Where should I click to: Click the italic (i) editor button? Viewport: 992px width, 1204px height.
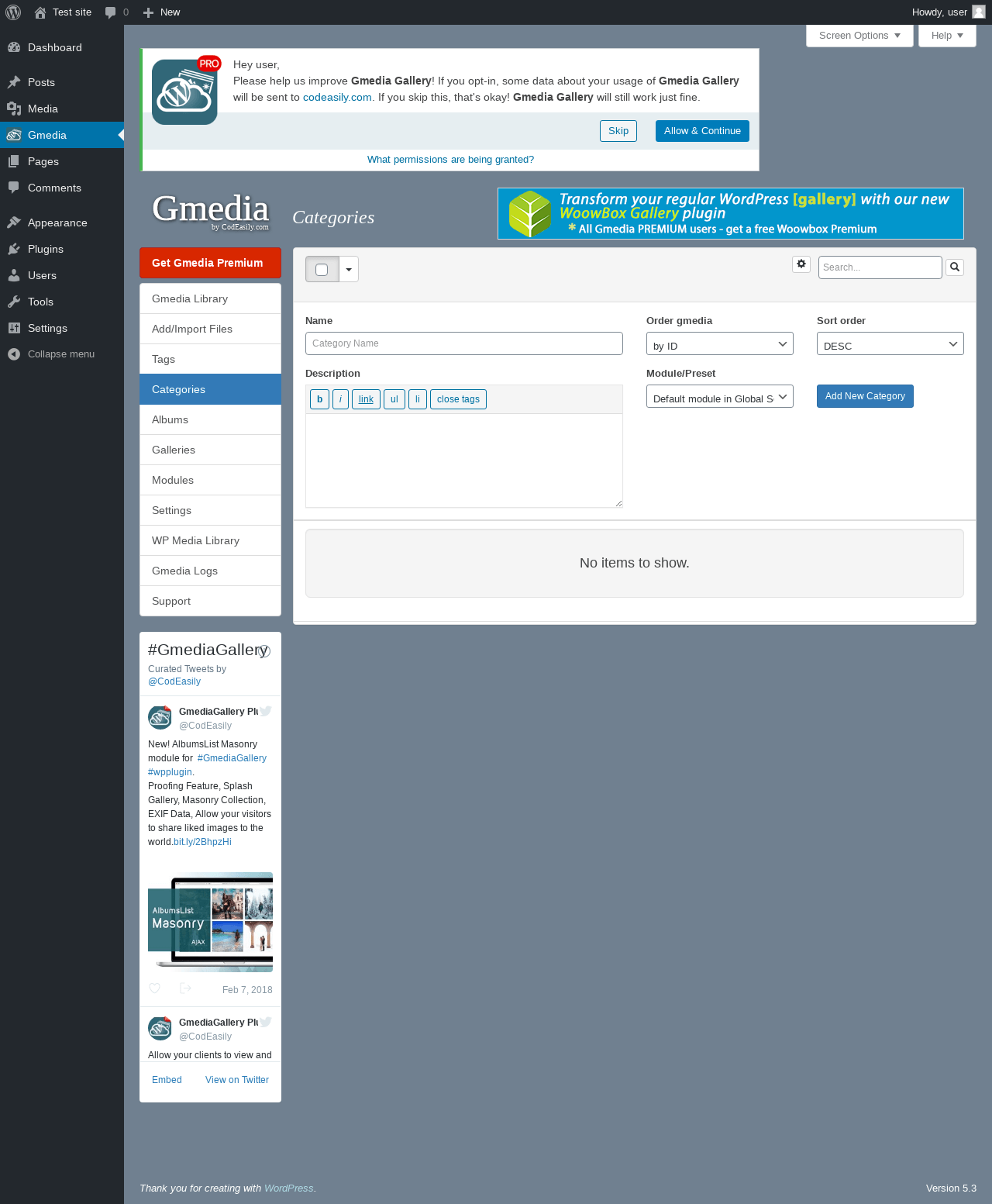(x=340, y=399)
